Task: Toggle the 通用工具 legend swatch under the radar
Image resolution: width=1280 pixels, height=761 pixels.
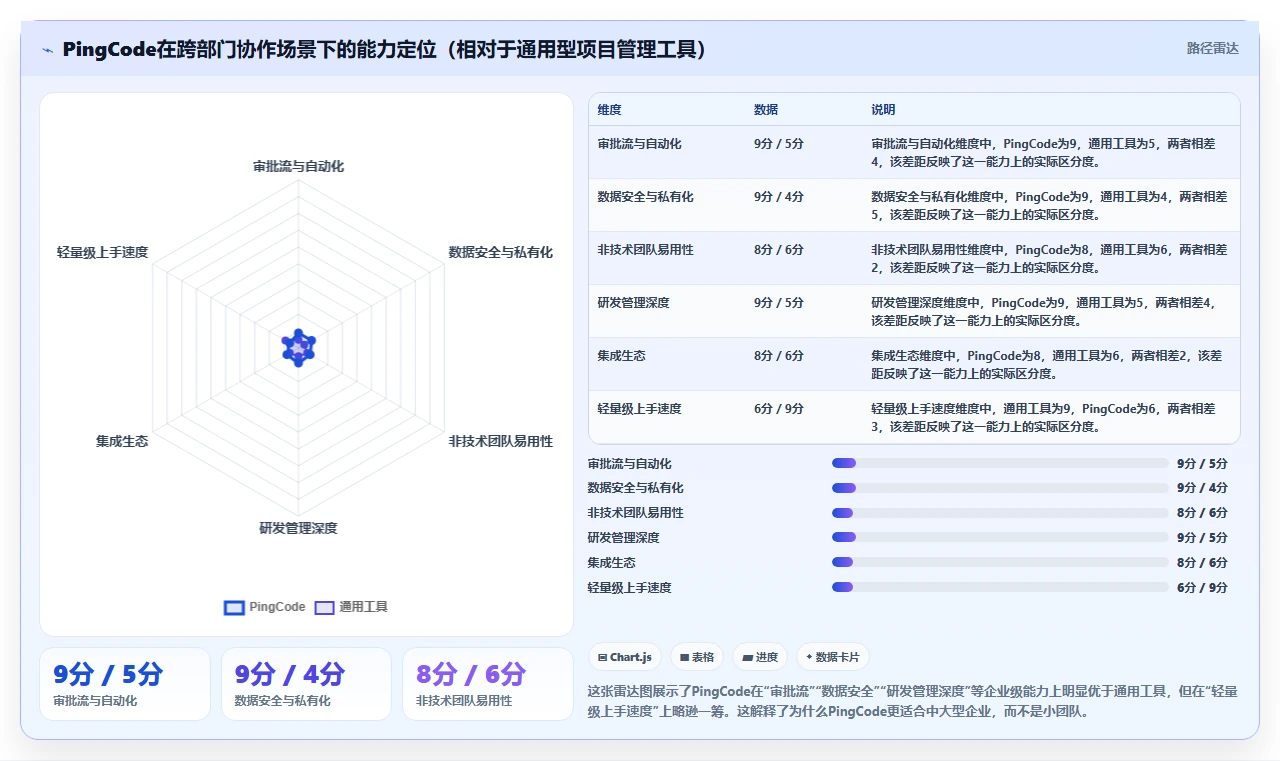Action: click(324, 607)
